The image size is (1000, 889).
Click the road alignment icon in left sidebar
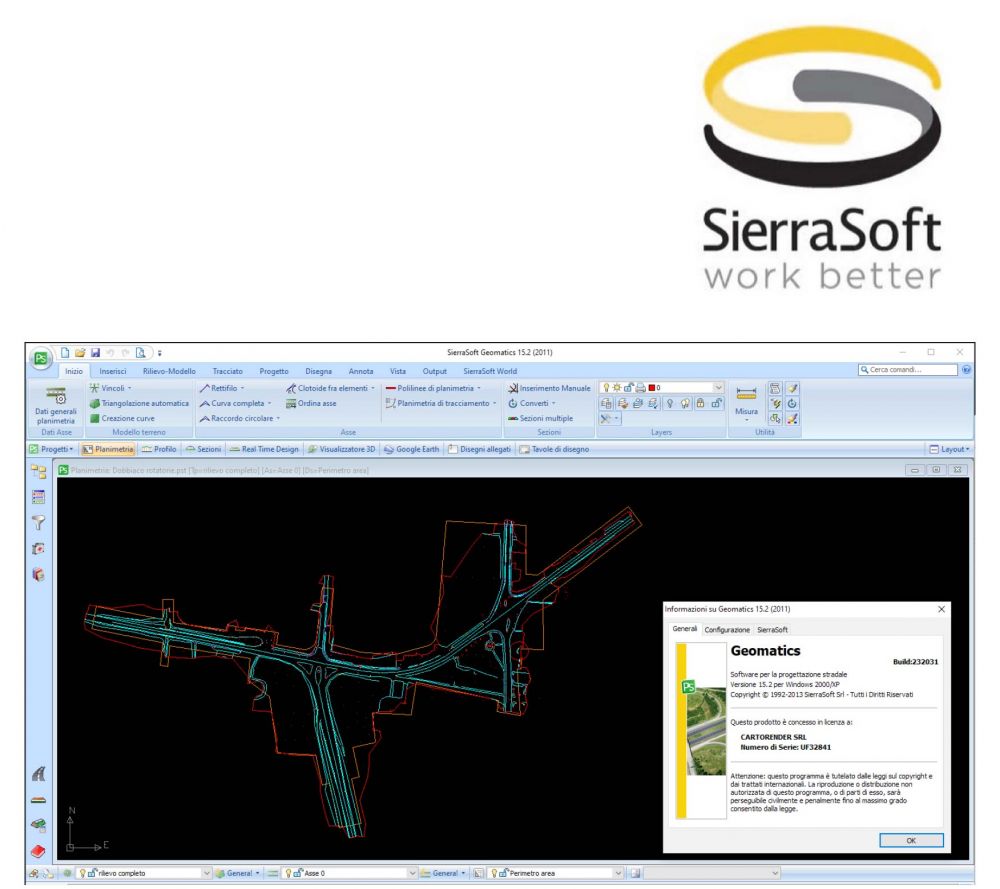pos(38,774)
